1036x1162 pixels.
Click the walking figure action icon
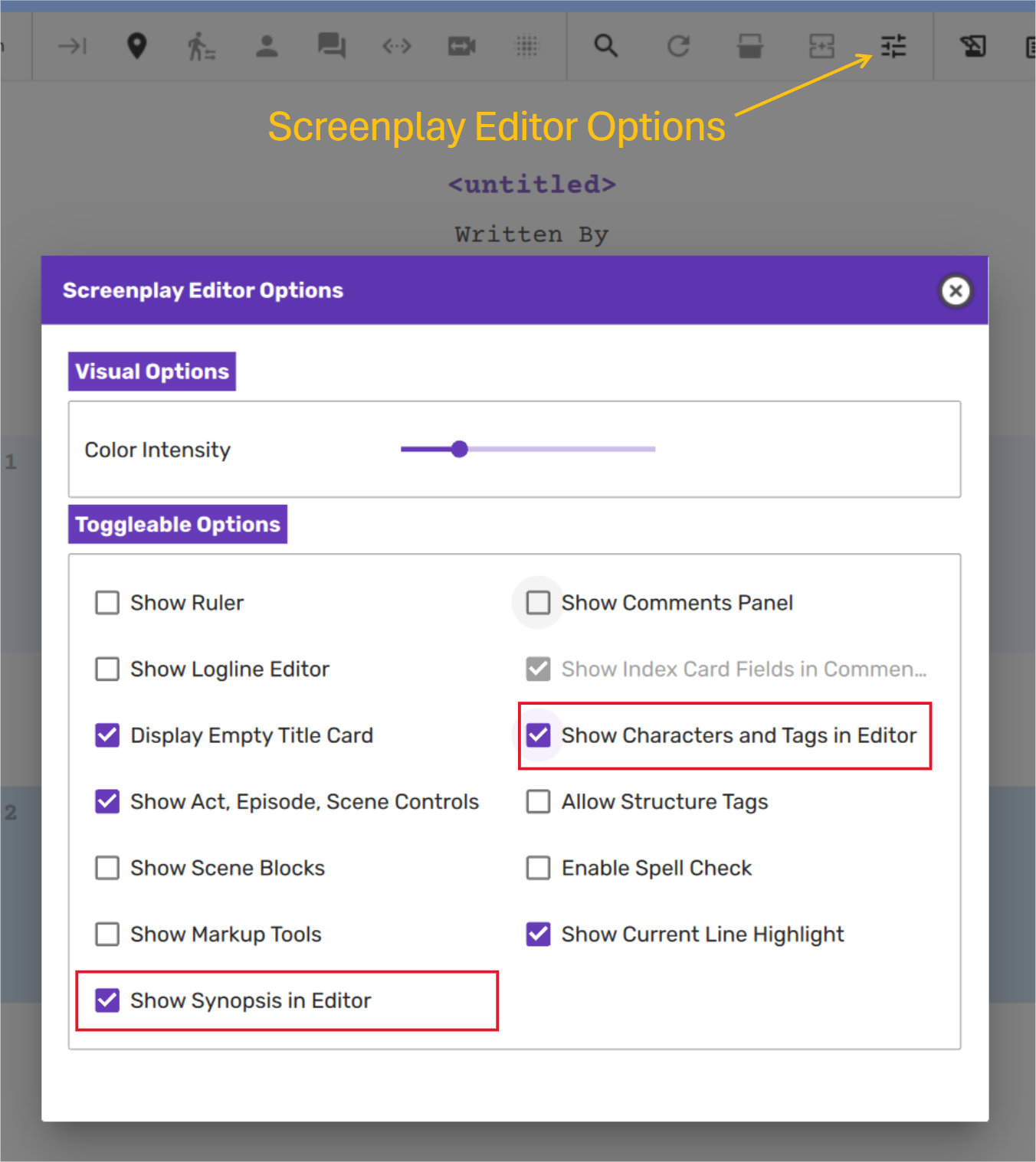(x=201, y=46)
